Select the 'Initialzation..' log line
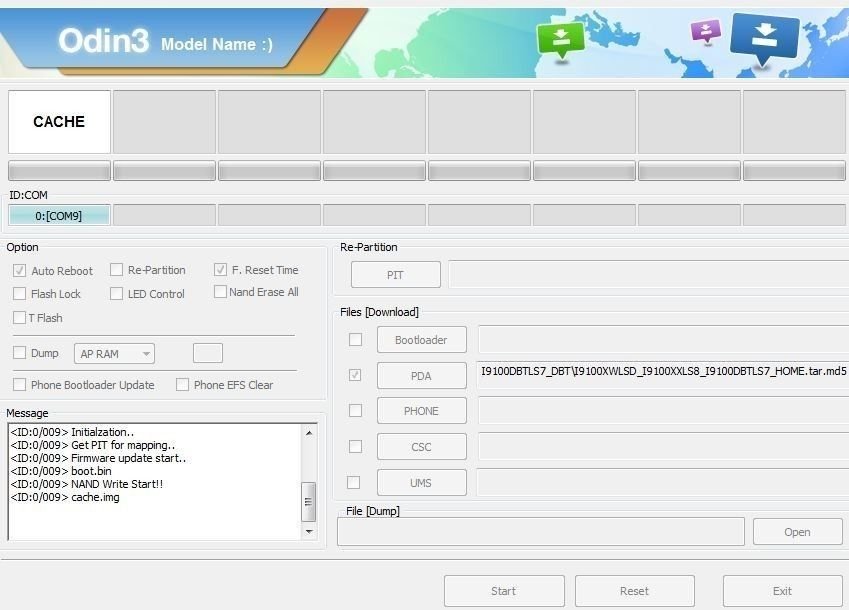Image resolution: width=849 pixels, height=610 pixels. (72, 432)
